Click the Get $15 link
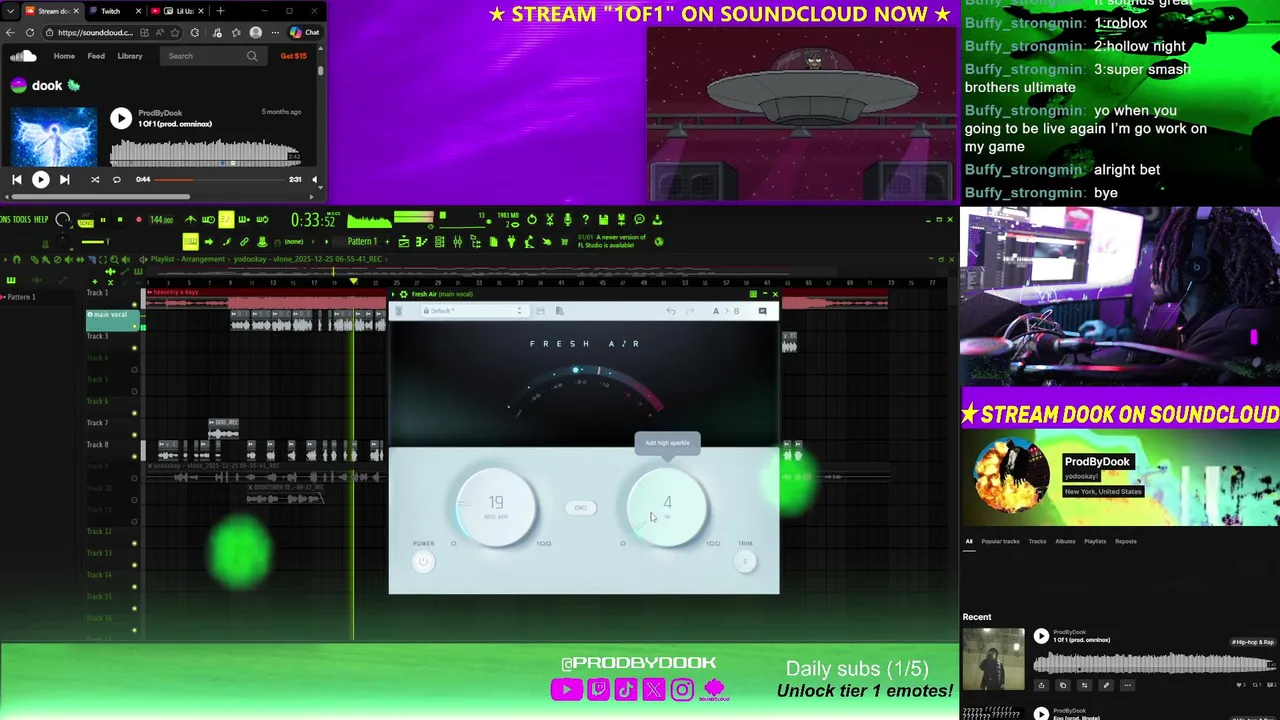 pyautogui.click(x=294, y=56)
